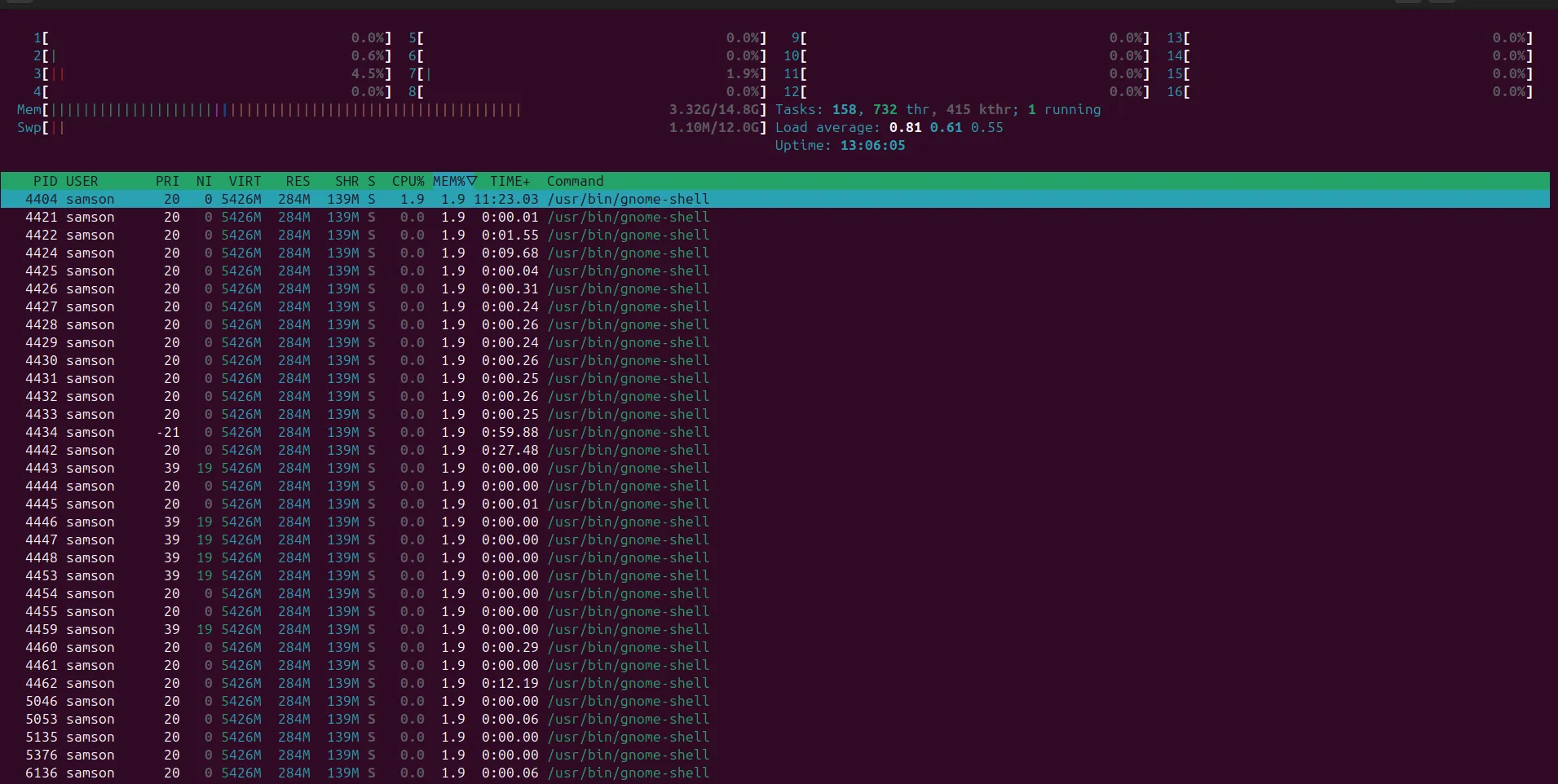Click the USER column header
Image resolution: width=1558 pixels, height=784 pixels.
(x=82, y=181)
